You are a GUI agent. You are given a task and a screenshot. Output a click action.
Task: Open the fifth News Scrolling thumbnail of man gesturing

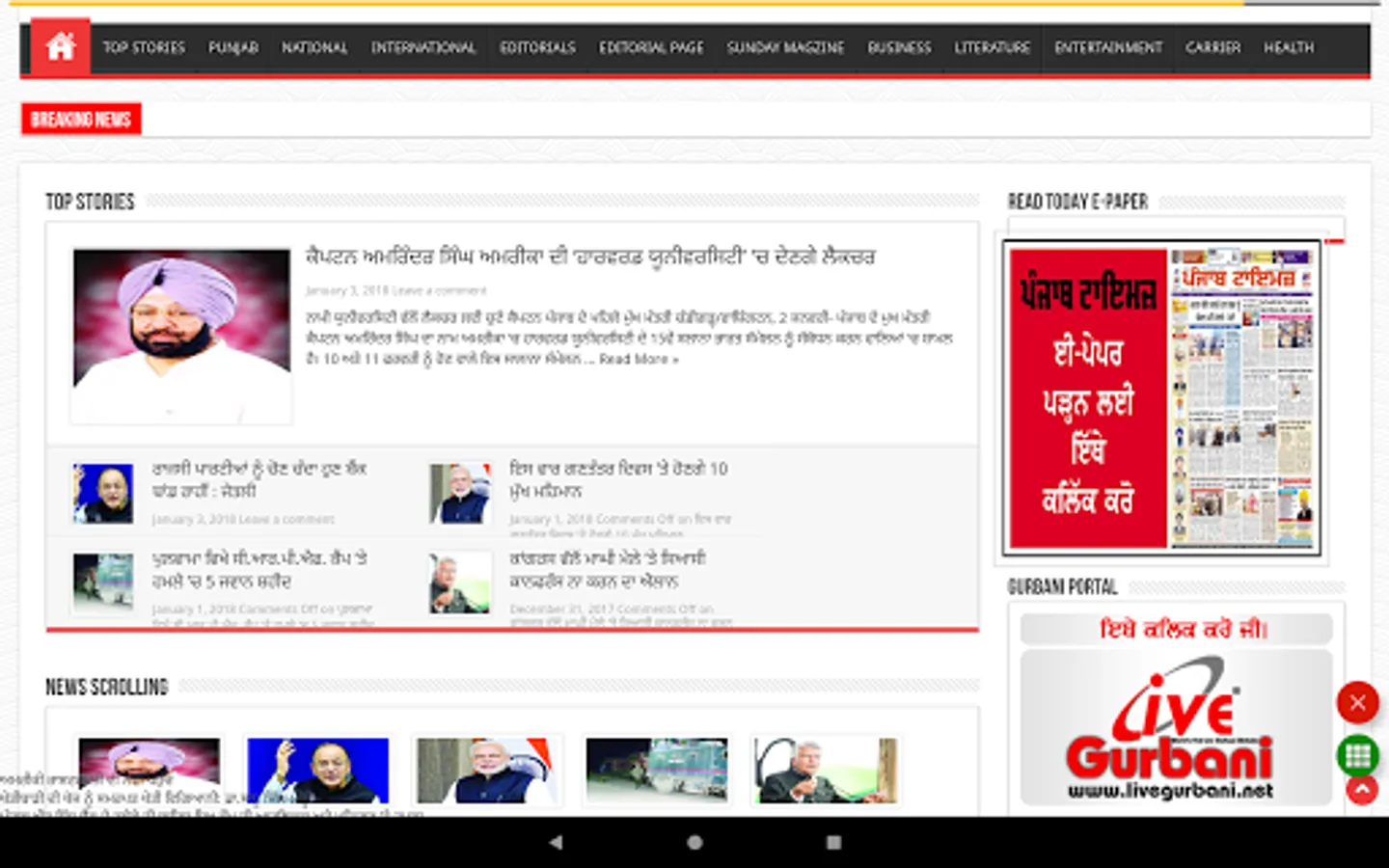pos(827,770)
